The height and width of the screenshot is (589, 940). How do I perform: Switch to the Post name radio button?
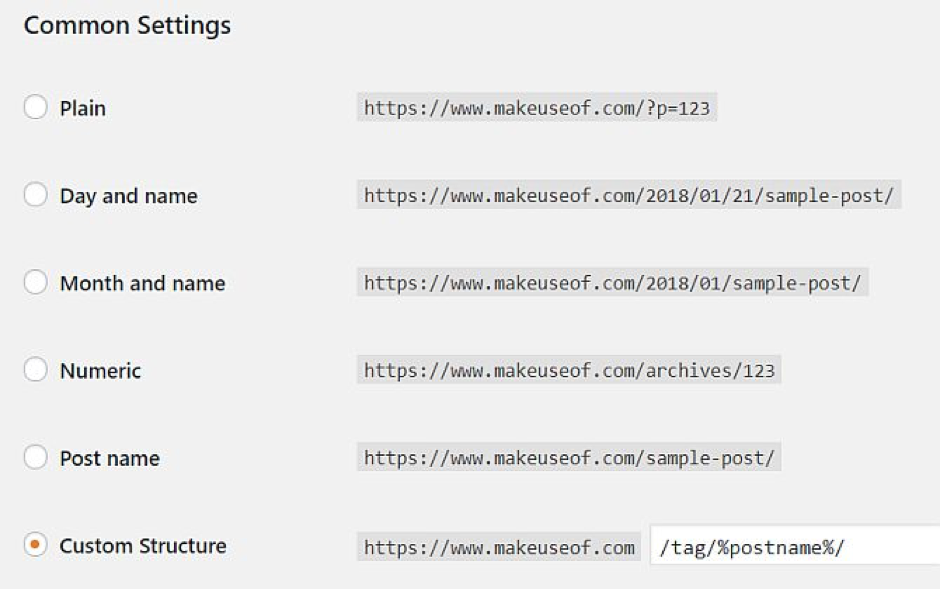[35, 458]
